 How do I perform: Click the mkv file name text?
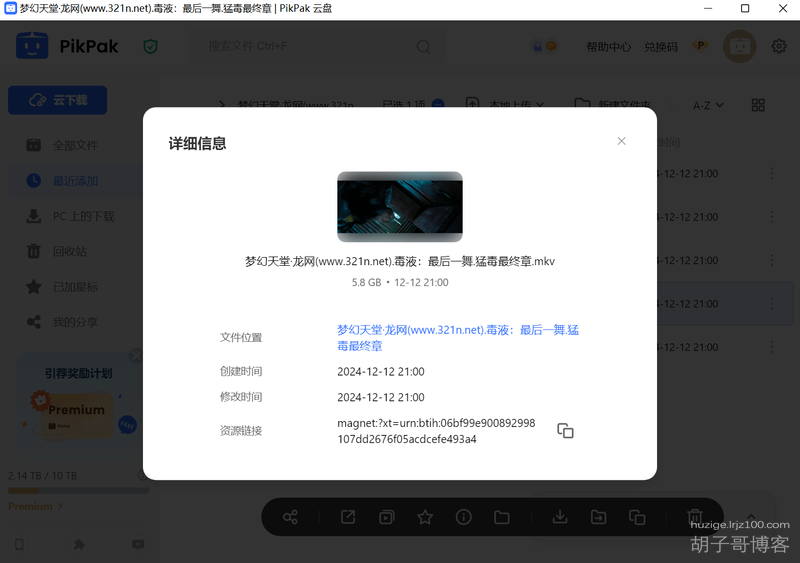click(x=399, y=261)
